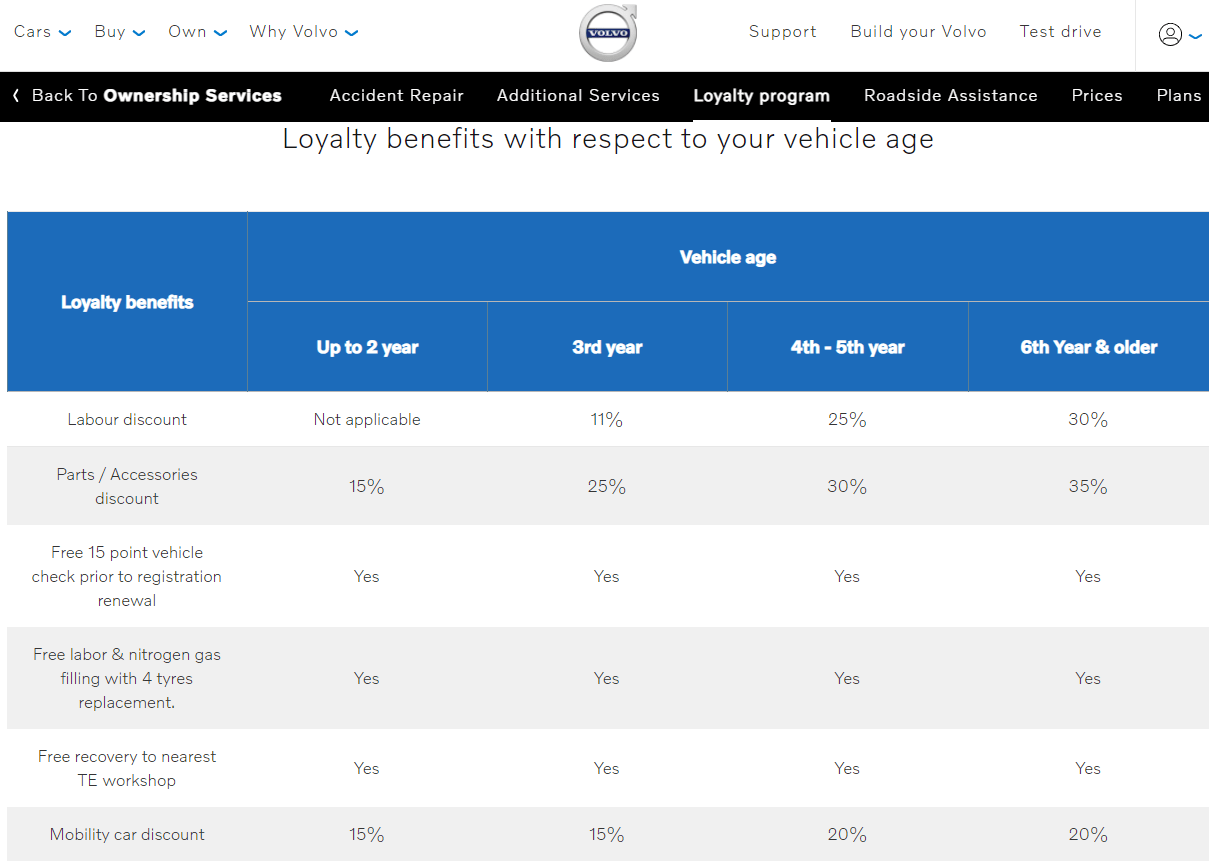Open the Loyalty program section
Viewport: 1209px width, 863px height.
[761, 96]
